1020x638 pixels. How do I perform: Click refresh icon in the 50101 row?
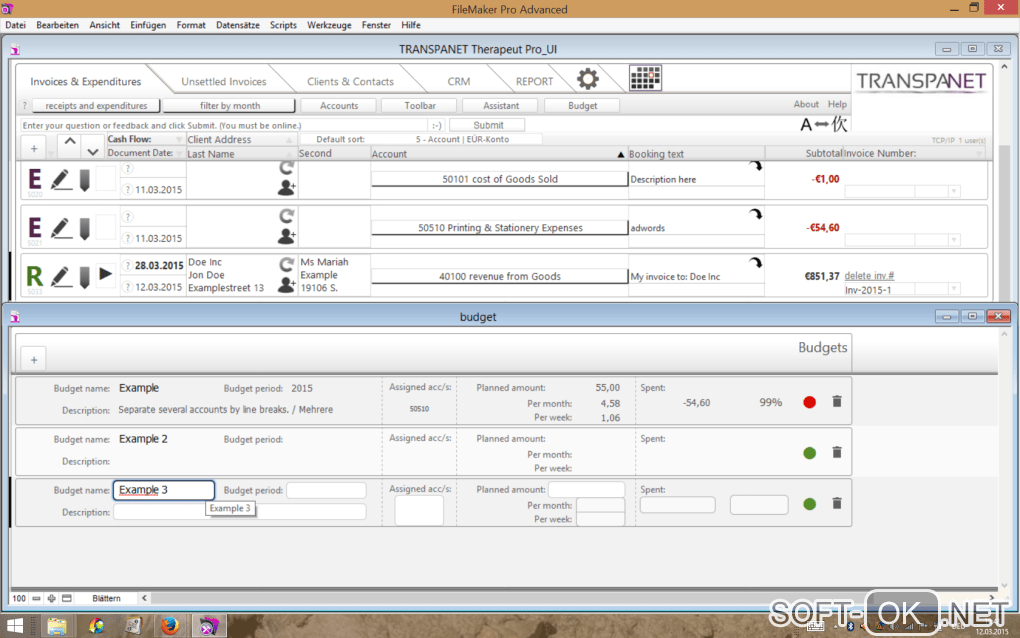point(286,168)
